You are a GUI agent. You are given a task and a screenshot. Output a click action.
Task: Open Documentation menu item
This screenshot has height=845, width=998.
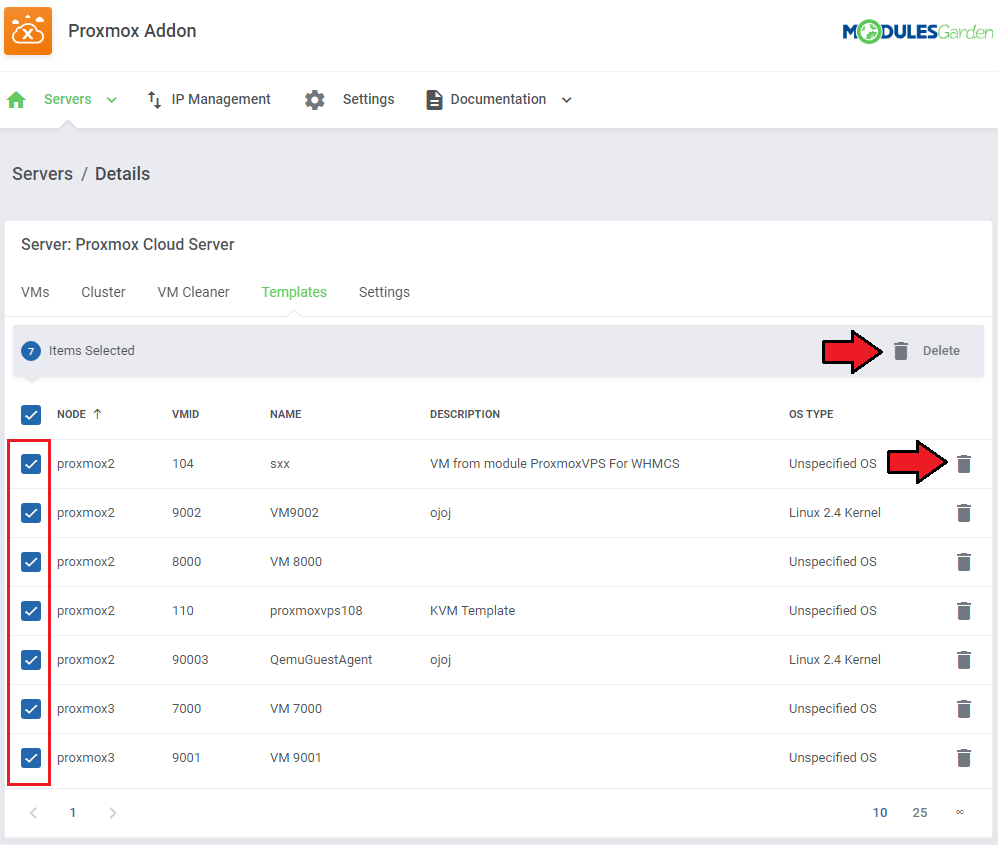point(498,99)
